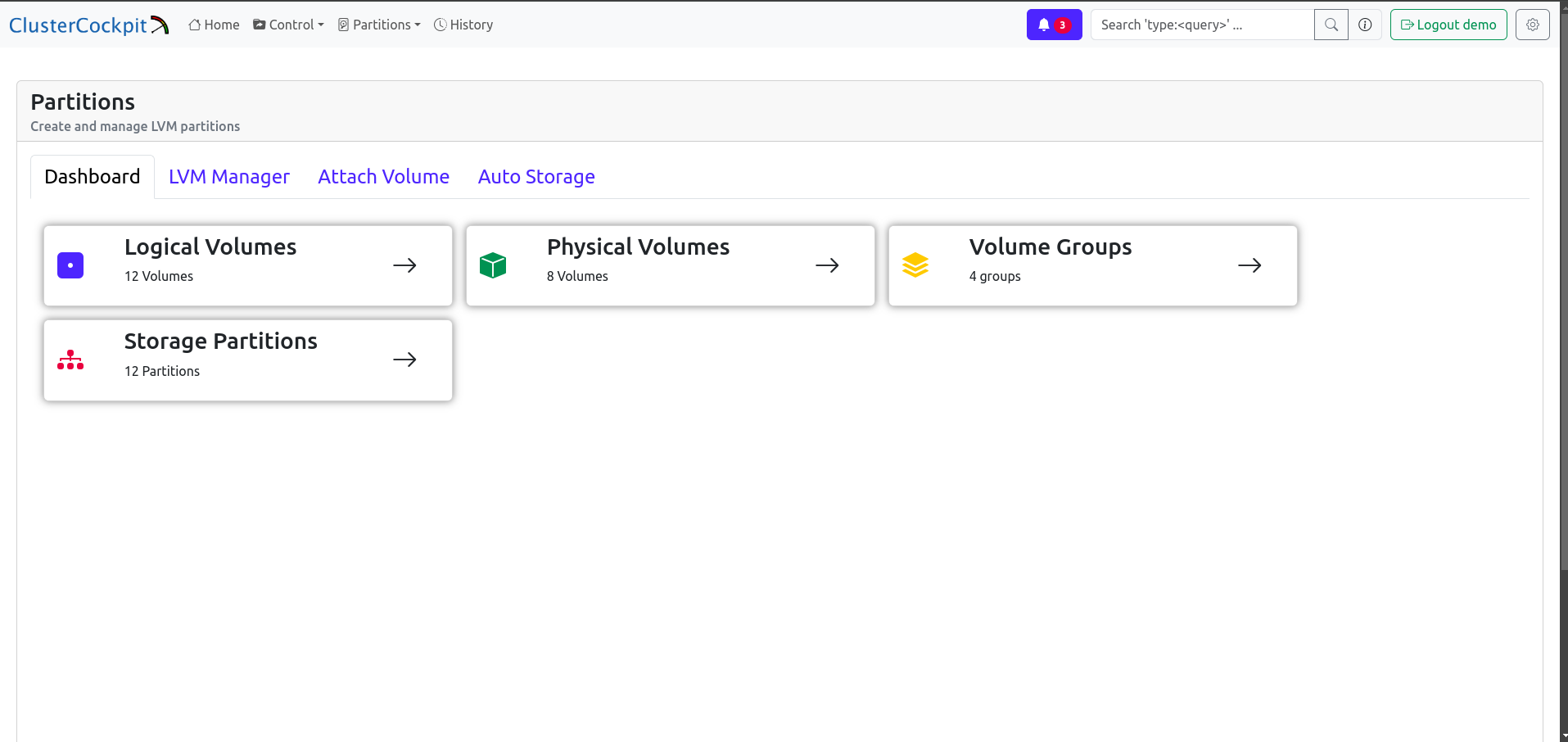Open the Attach Volume tab

383,177
